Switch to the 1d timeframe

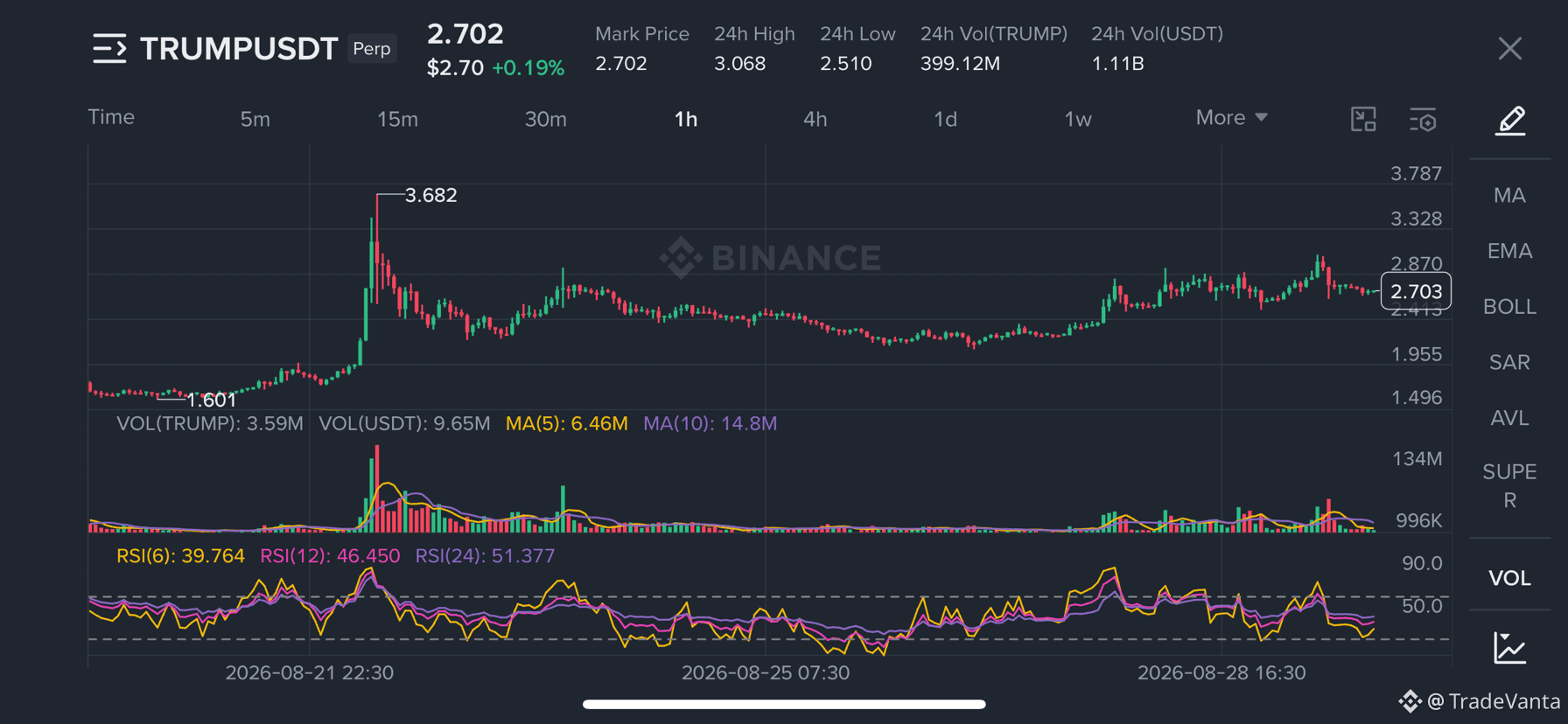point(945,119)
